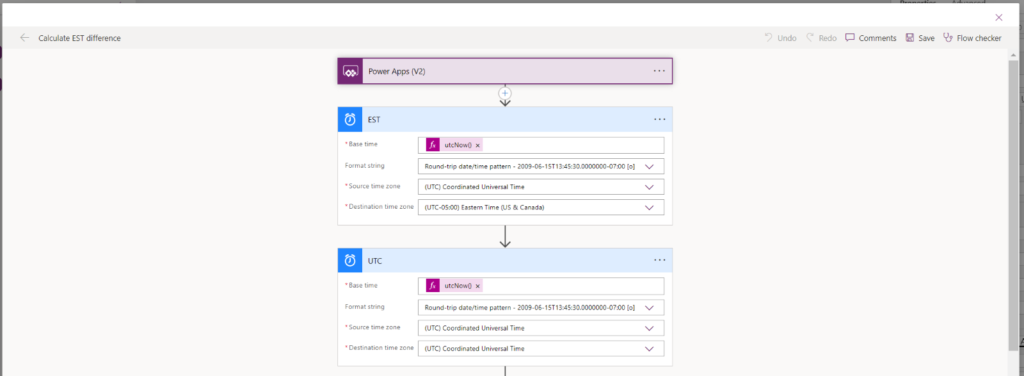This screenshot has width=1024, height=376.
Task: Run the Flow checker
Action: pyautogui.click(x=972, y=38)
